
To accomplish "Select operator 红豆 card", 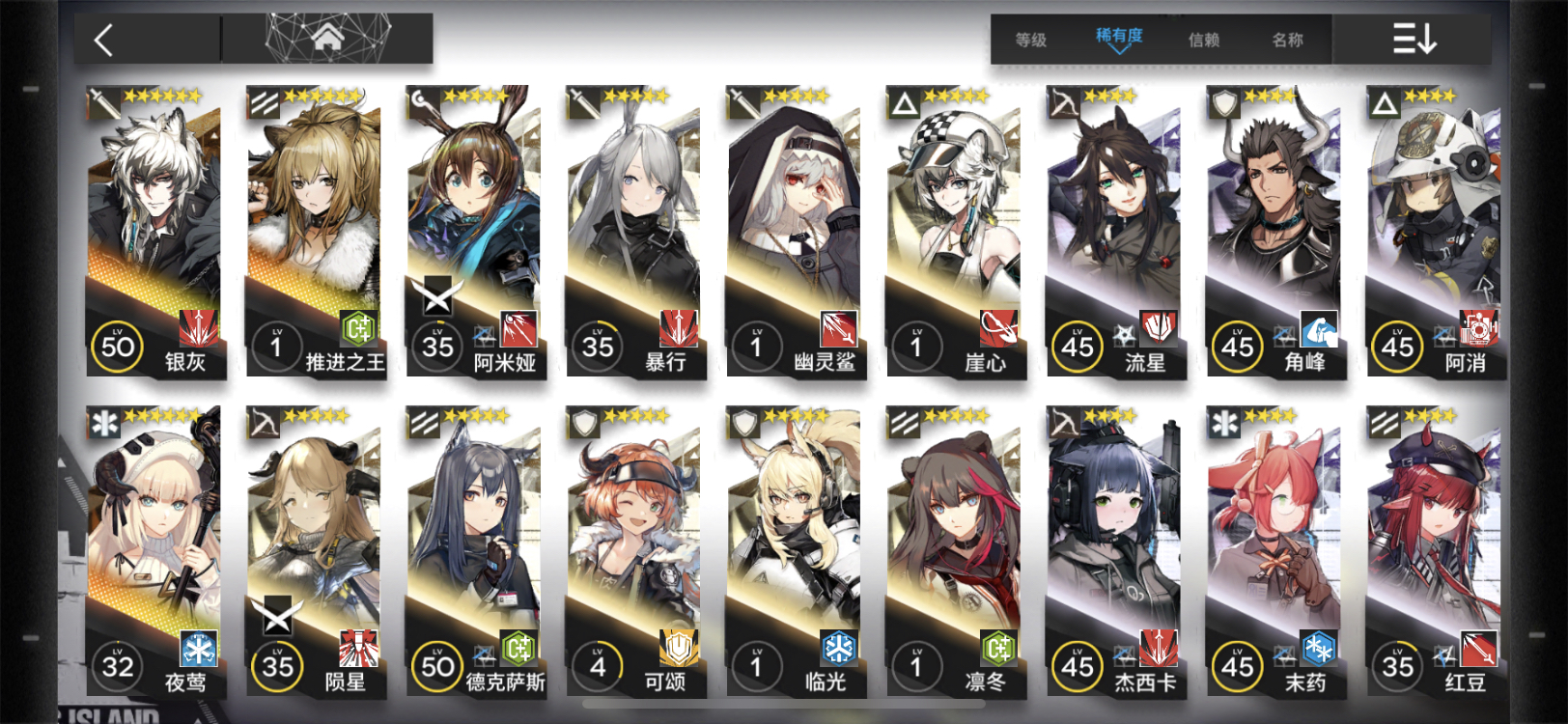I will pos(1434,552).
